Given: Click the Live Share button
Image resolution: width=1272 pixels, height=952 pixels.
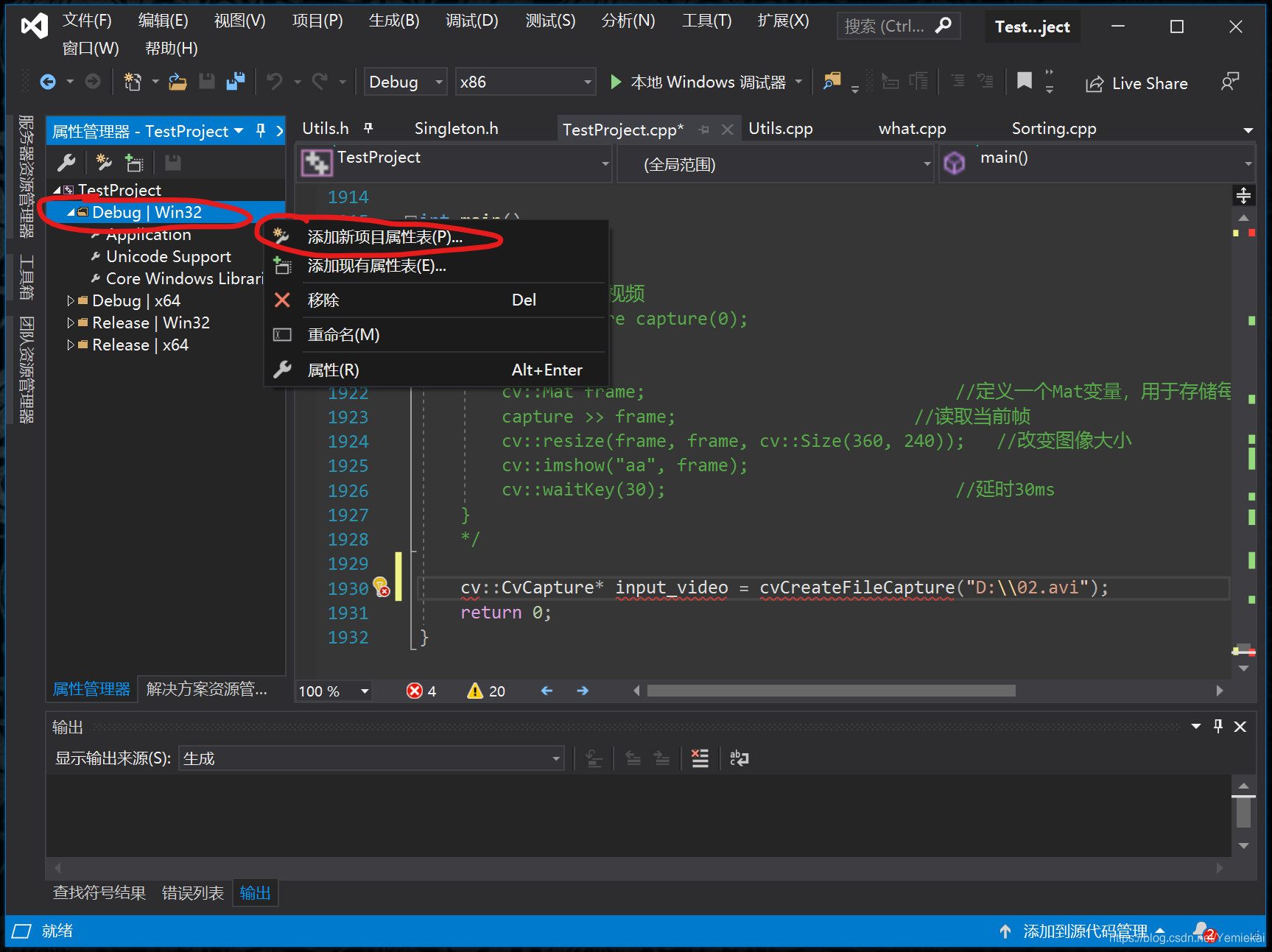Looking at the screenshot, I should [x=1136, y=83].
